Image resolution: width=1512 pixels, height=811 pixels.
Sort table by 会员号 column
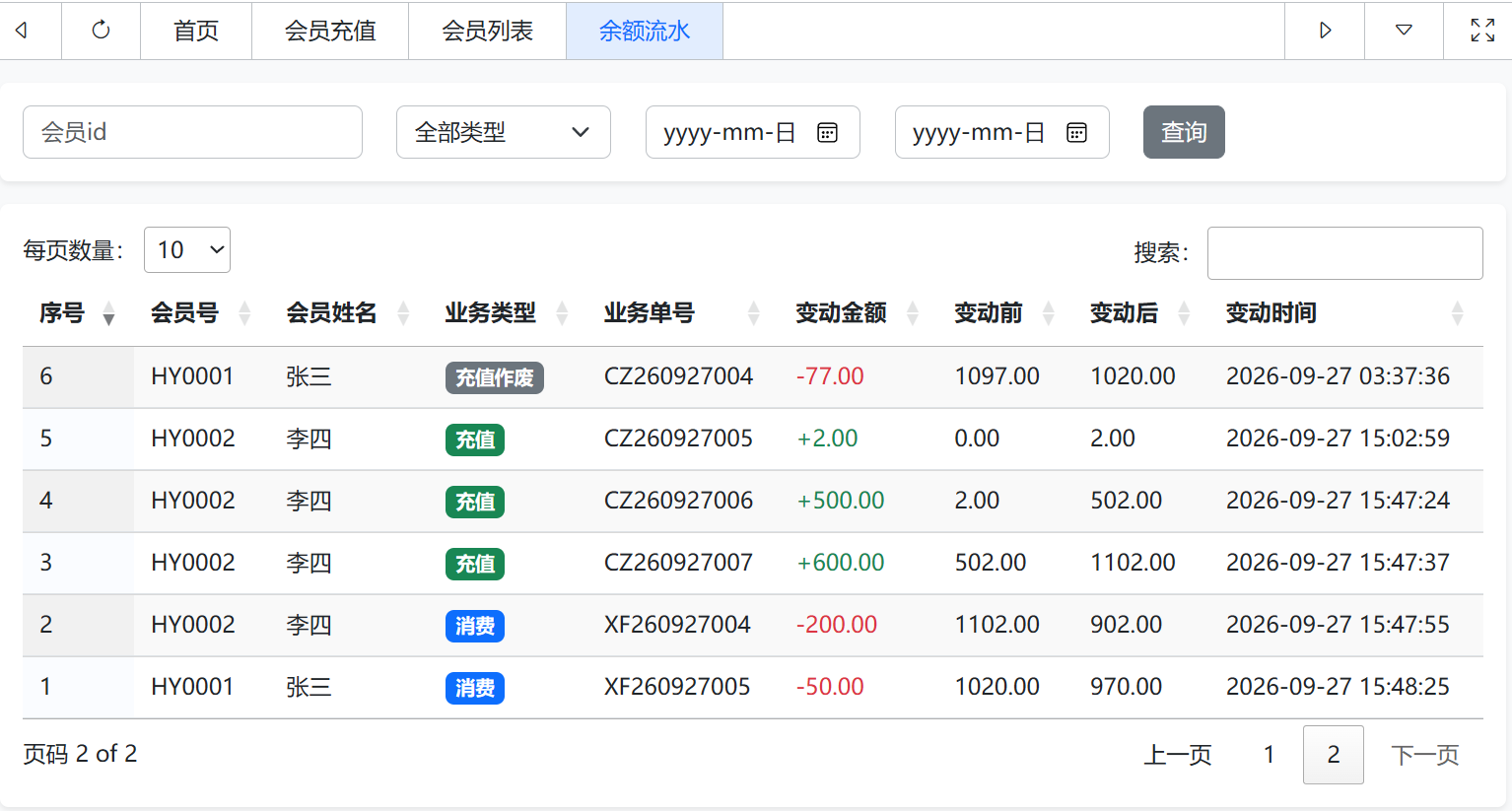201,313
